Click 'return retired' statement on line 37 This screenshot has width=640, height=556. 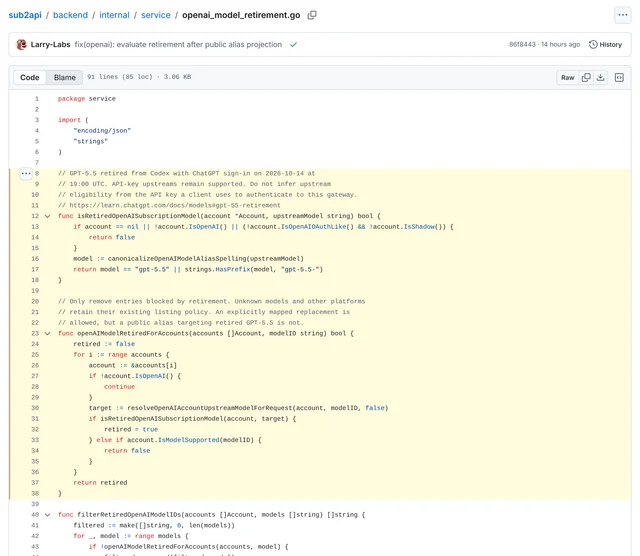[100, 483]
